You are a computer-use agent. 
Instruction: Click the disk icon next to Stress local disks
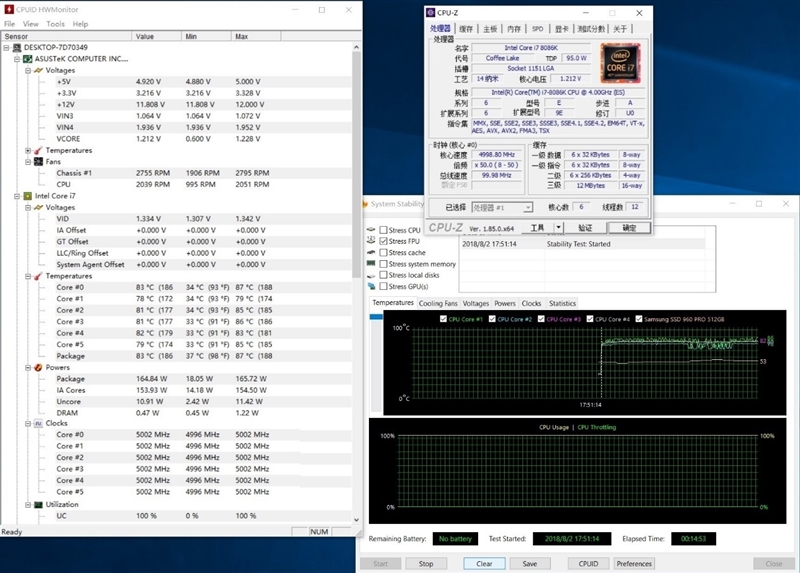click(x=371, y=276)
